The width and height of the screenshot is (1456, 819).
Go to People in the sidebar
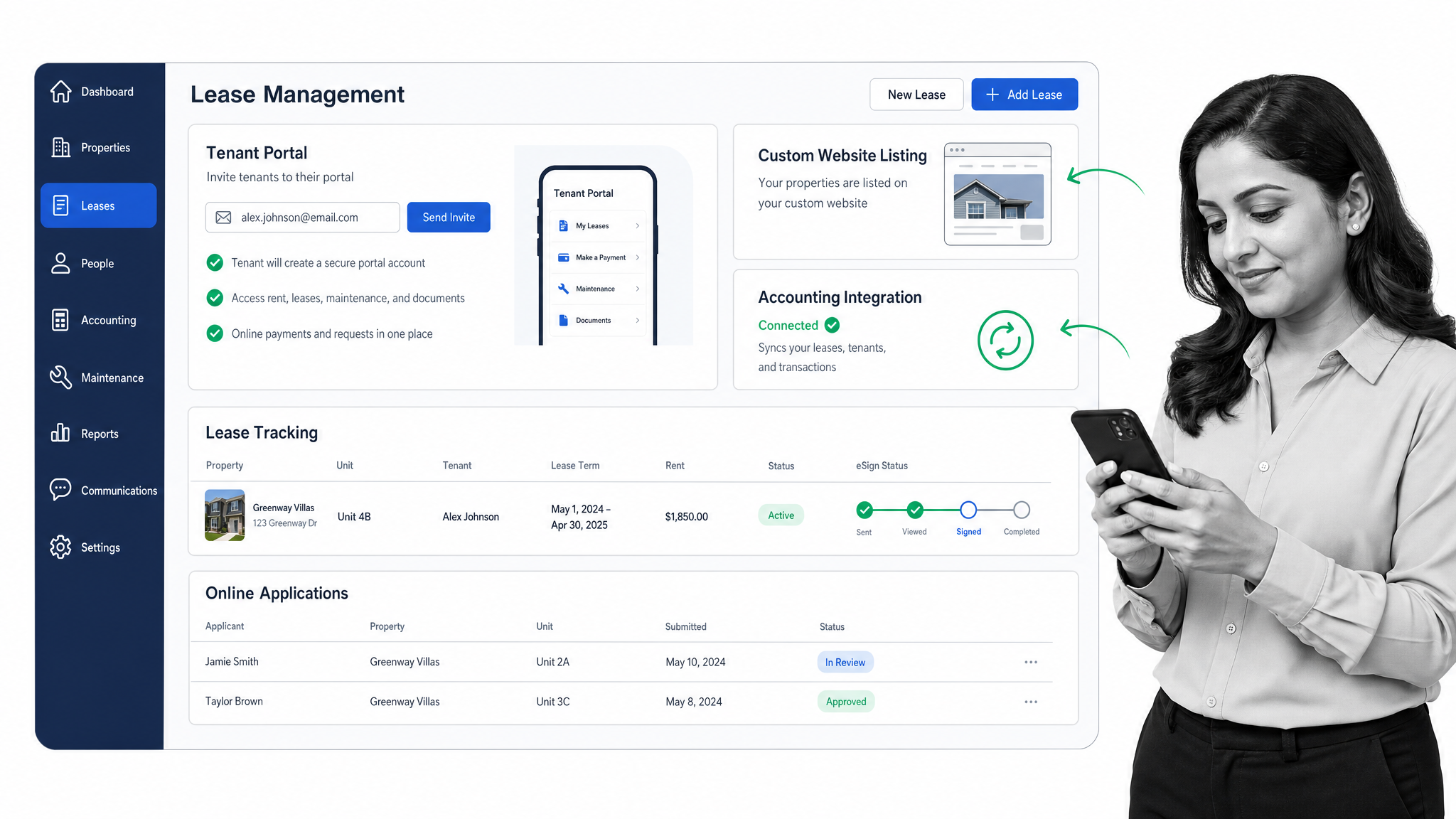(x=99, y=263)
